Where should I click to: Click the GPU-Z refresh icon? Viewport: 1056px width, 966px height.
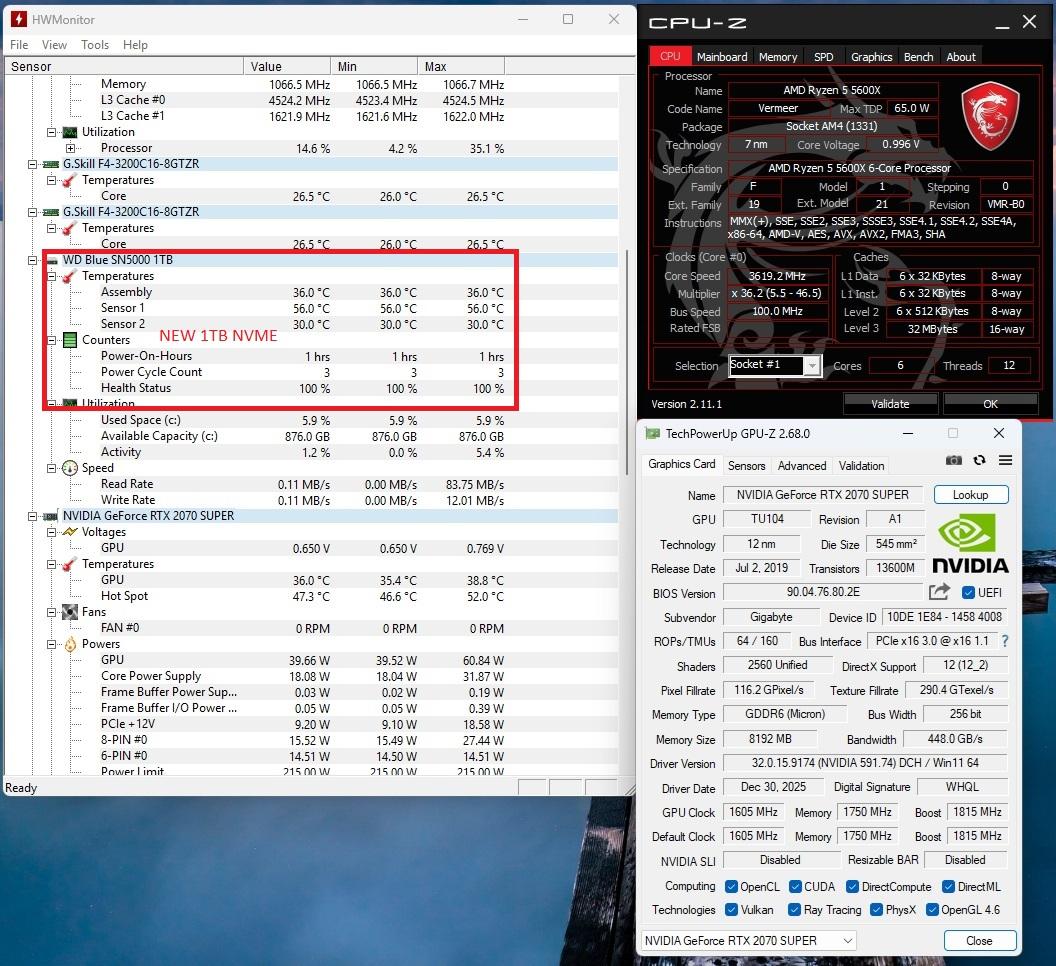[979, 460]
